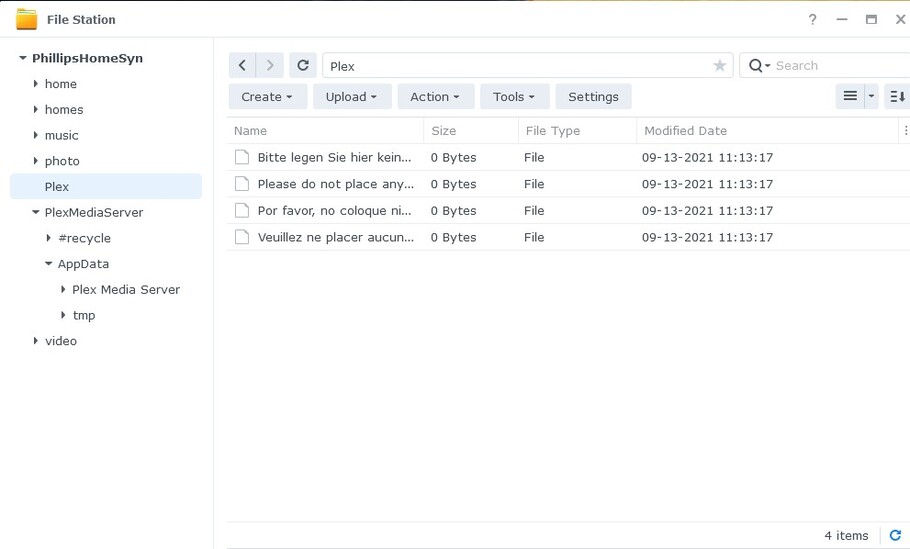Select the video folder in tree
The height and width of the screenshot is (549, 910).
[x=61, y=341]
